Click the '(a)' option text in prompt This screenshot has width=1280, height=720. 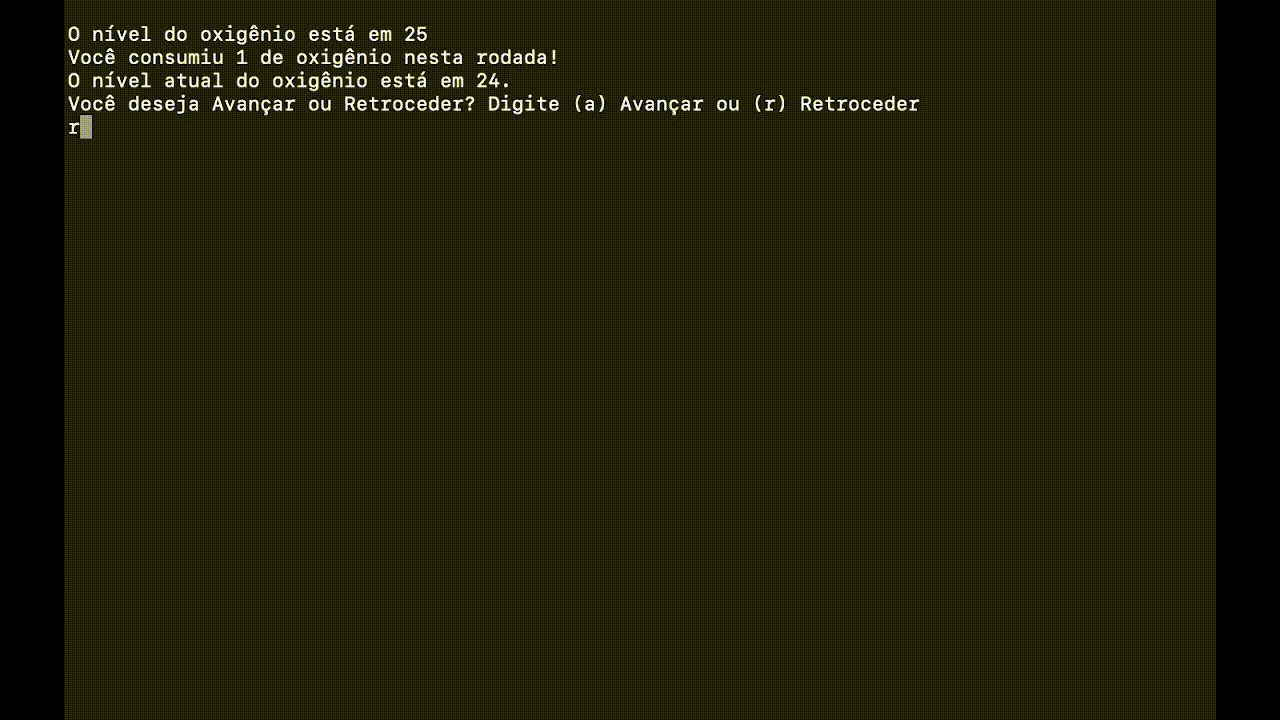[x=590, y=104]
